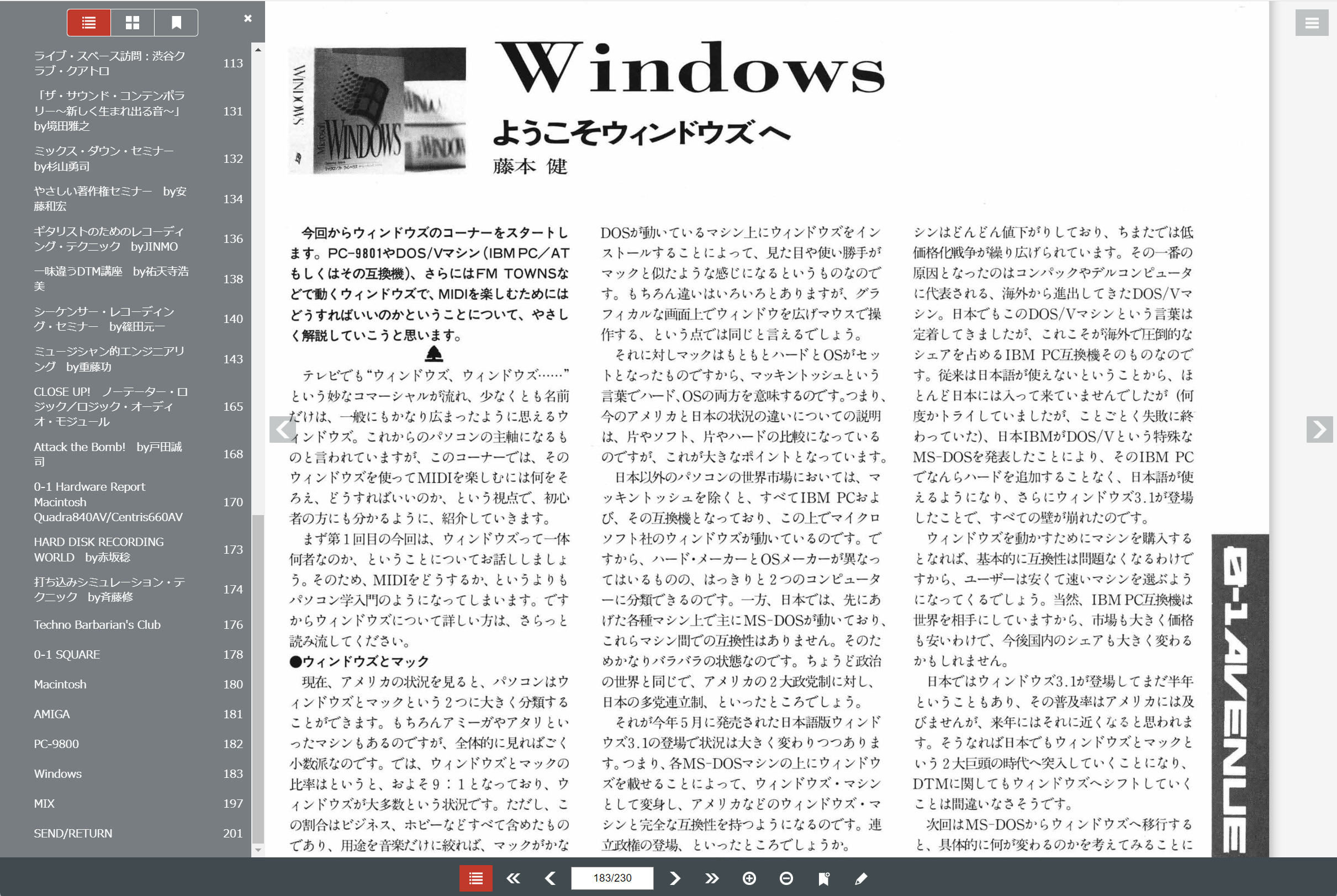Jump to the last page
1337x896 pixels.
(x=712, y=878)
